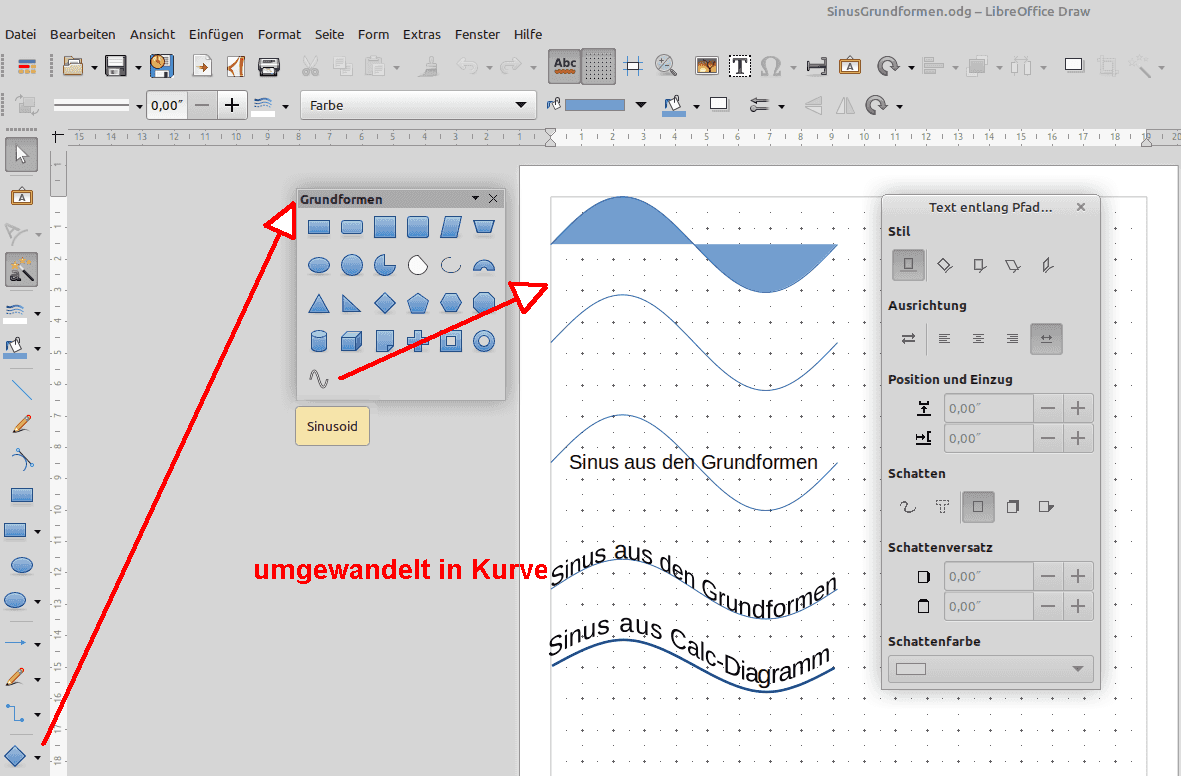Select the freeform pencil line tool

click(22, 424)
